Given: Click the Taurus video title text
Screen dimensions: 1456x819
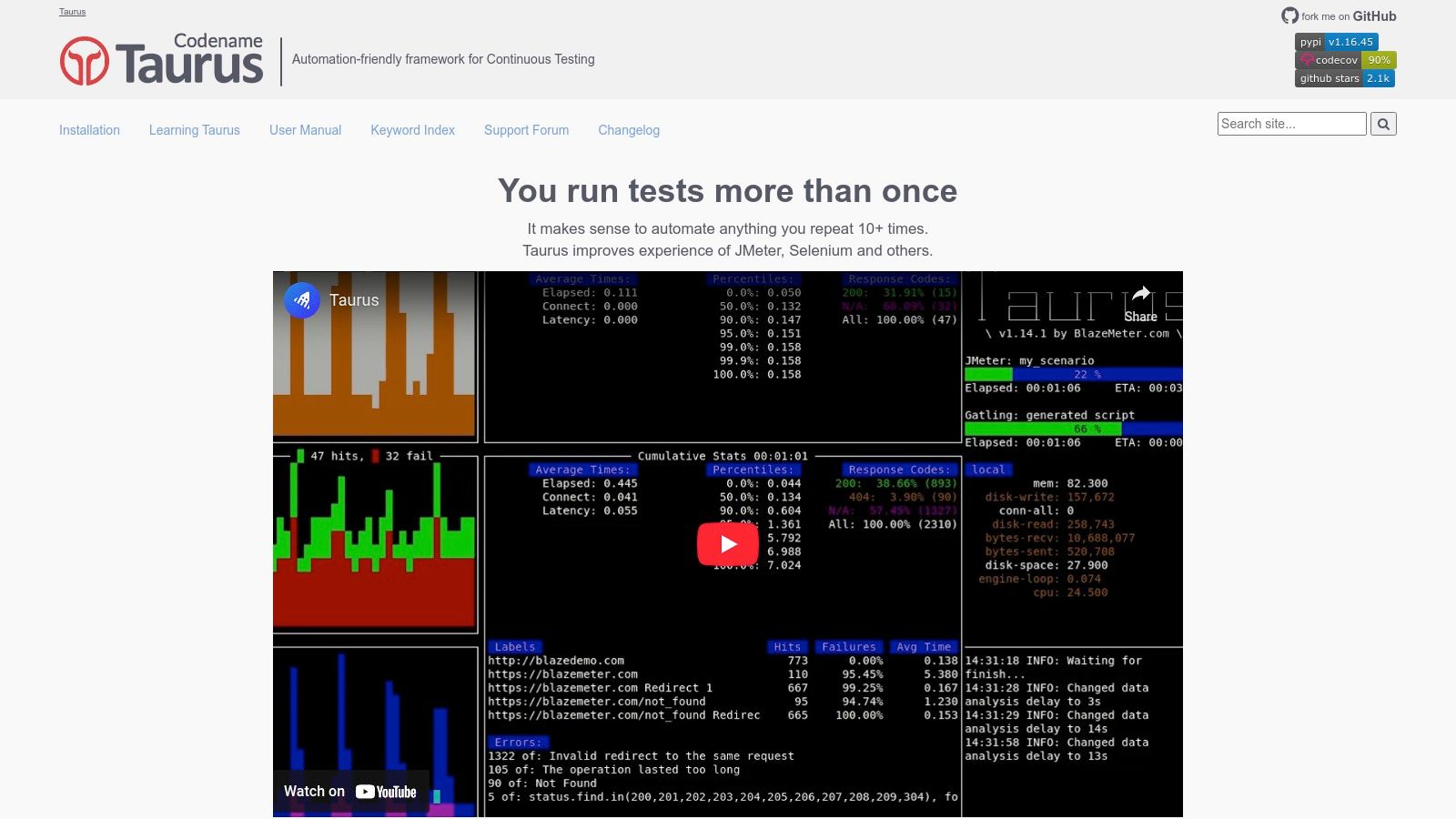Looking at the screenshot, I should (x=354, y=300).
